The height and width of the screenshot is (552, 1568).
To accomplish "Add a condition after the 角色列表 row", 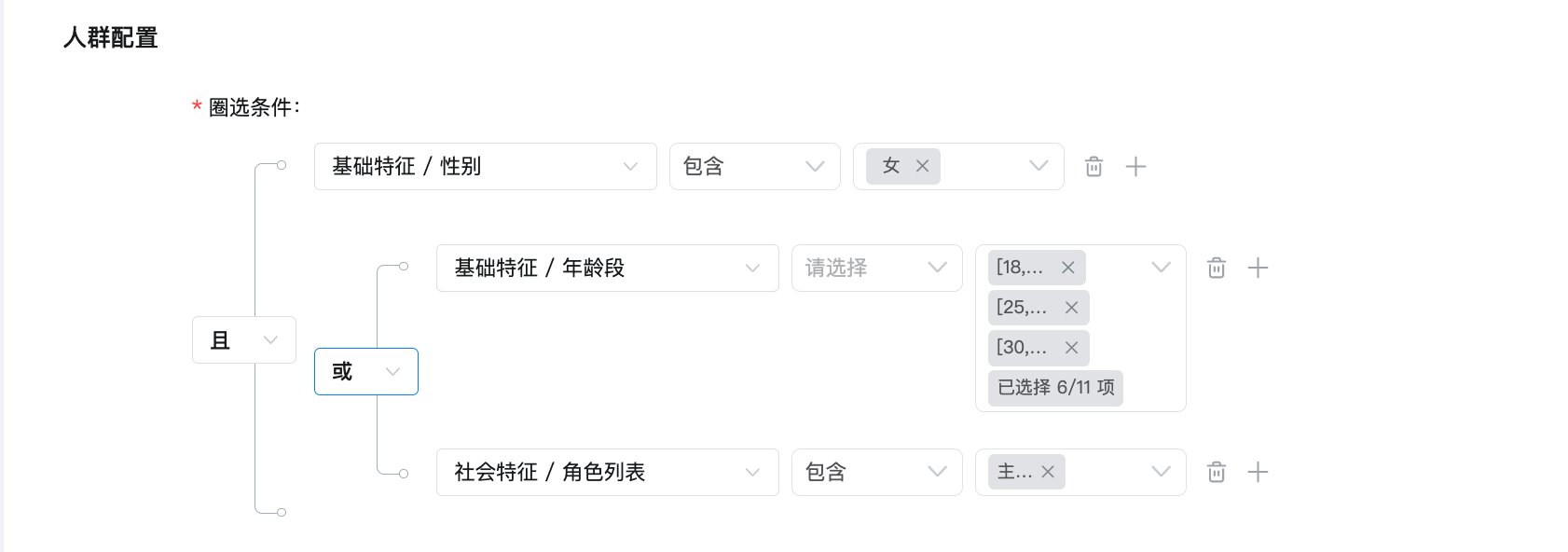I will [x=1258, y=473].
